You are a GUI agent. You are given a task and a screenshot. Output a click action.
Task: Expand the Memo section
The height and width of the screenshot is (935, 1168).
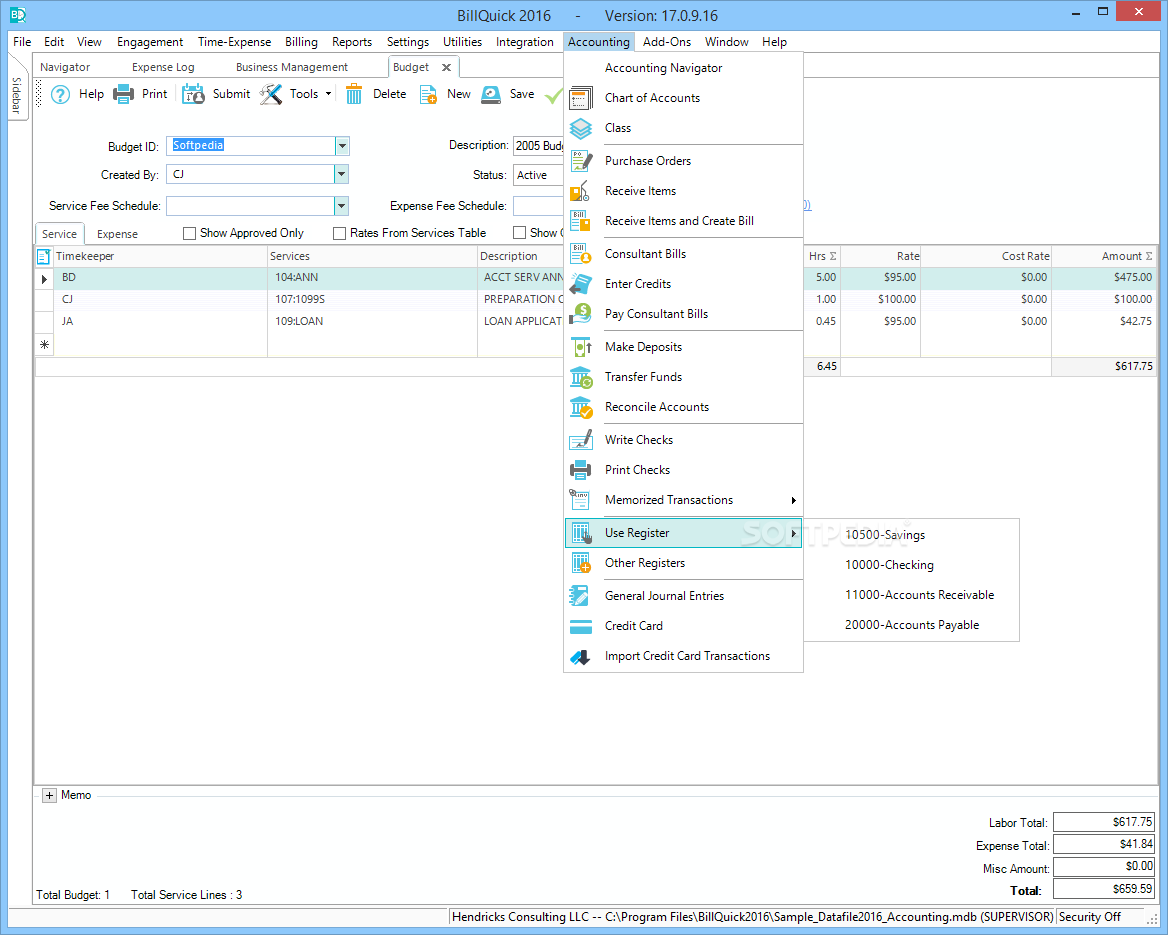[x=49, y=796]
